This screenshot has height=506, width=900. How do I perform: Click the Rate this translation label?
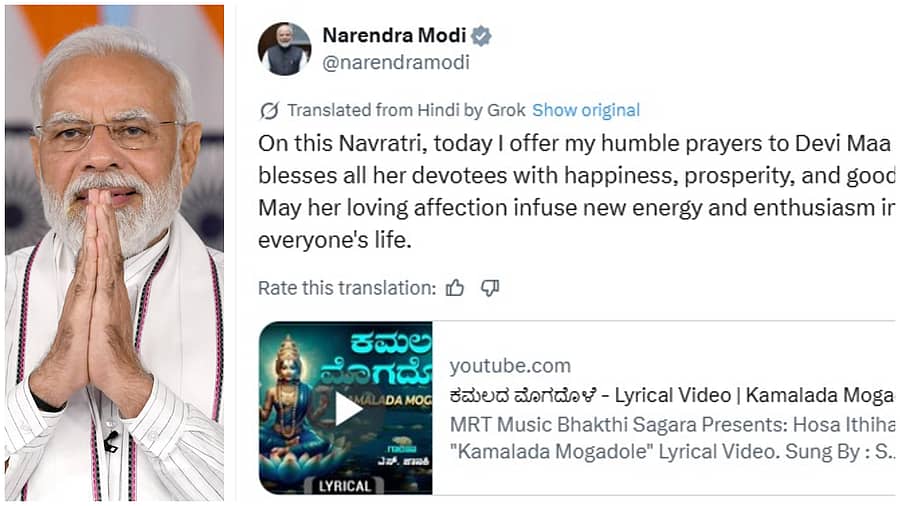coord(347,288)
